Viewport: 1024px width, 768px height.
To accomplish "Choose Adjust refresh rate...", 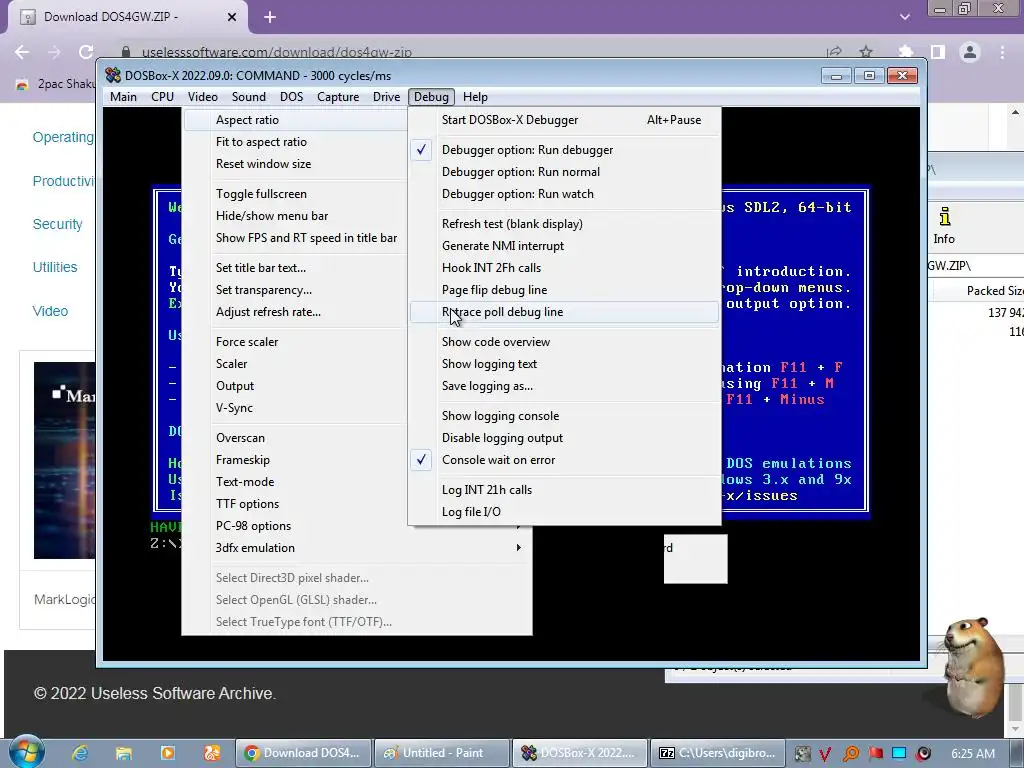I will click(296, 312).
